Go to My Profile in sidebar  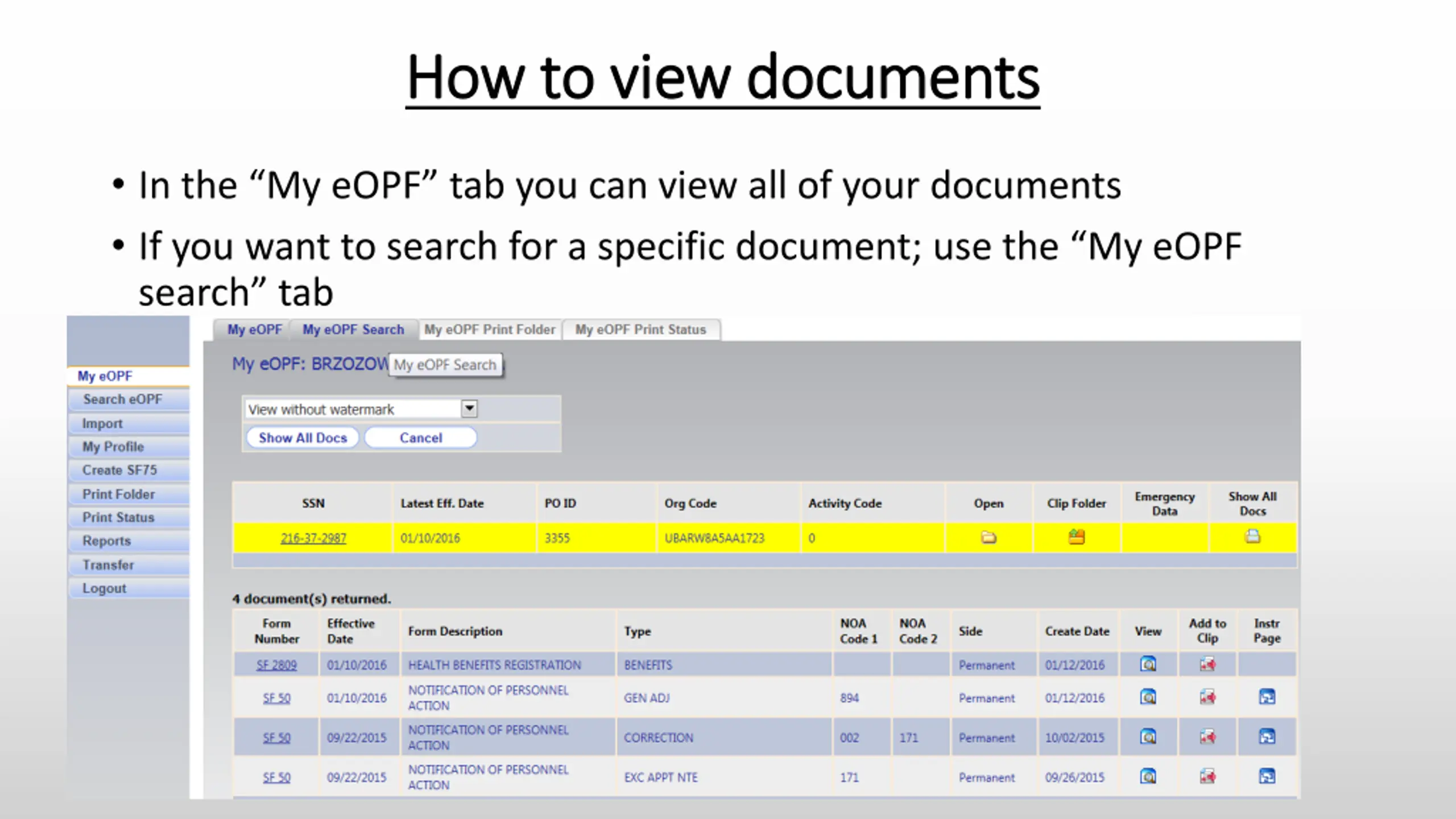point(128,446)
